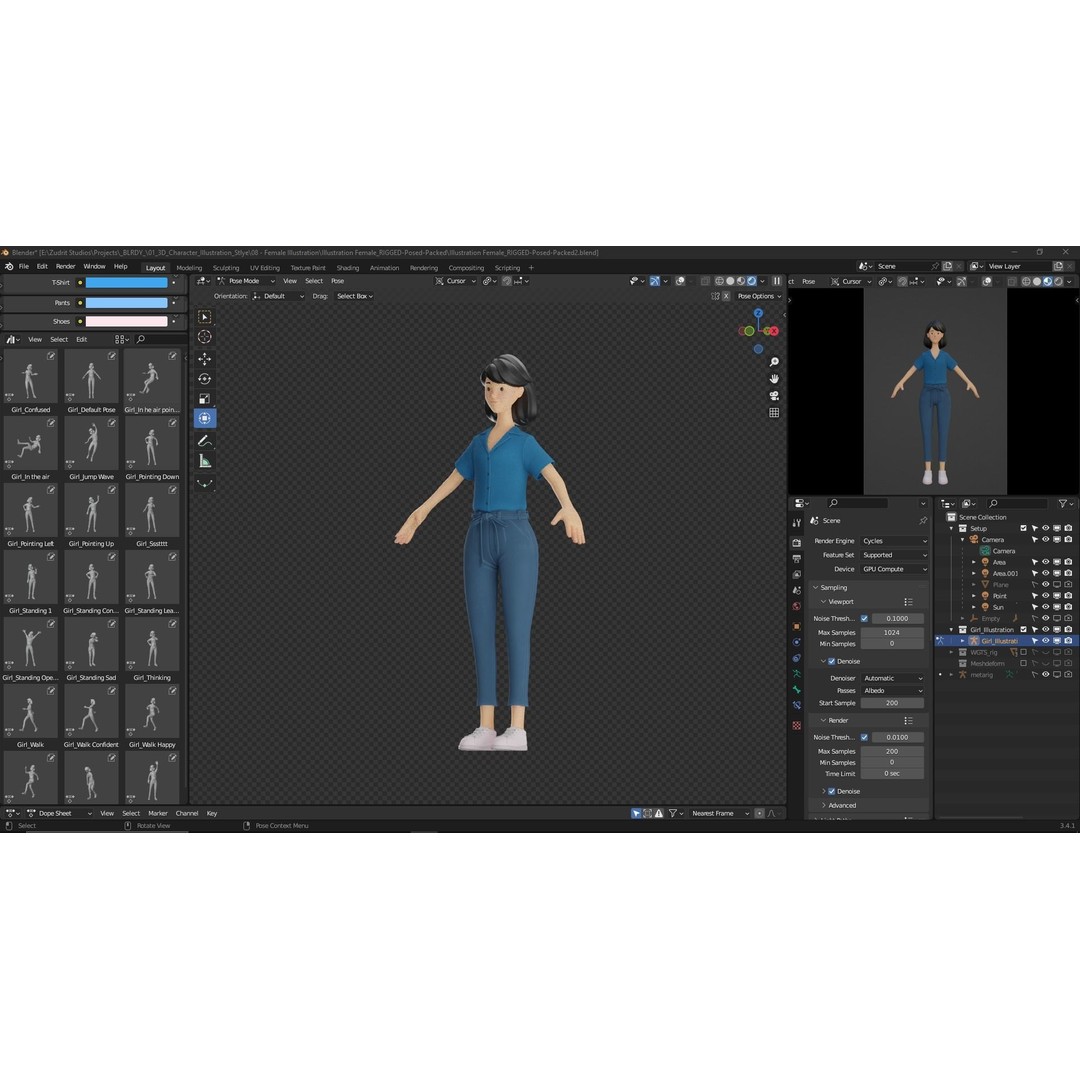Image resolution: width=1080 pixels, height=1080 pixels.
Task: Hide the Sun light in viewport
Action: pos(1046,607)
